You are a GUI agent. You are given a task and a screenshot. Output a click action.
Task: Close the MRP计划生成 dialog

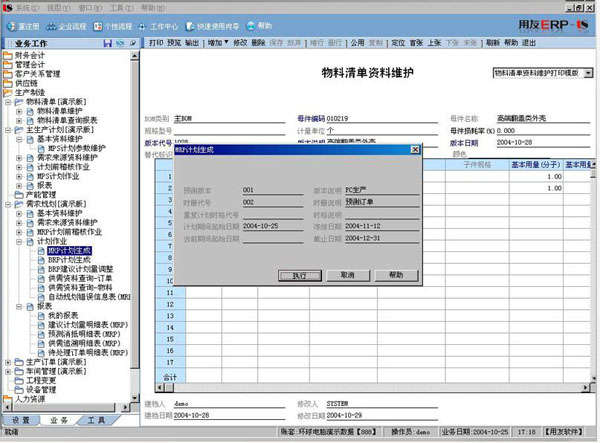pyautogui.click(x=415, y=150)
